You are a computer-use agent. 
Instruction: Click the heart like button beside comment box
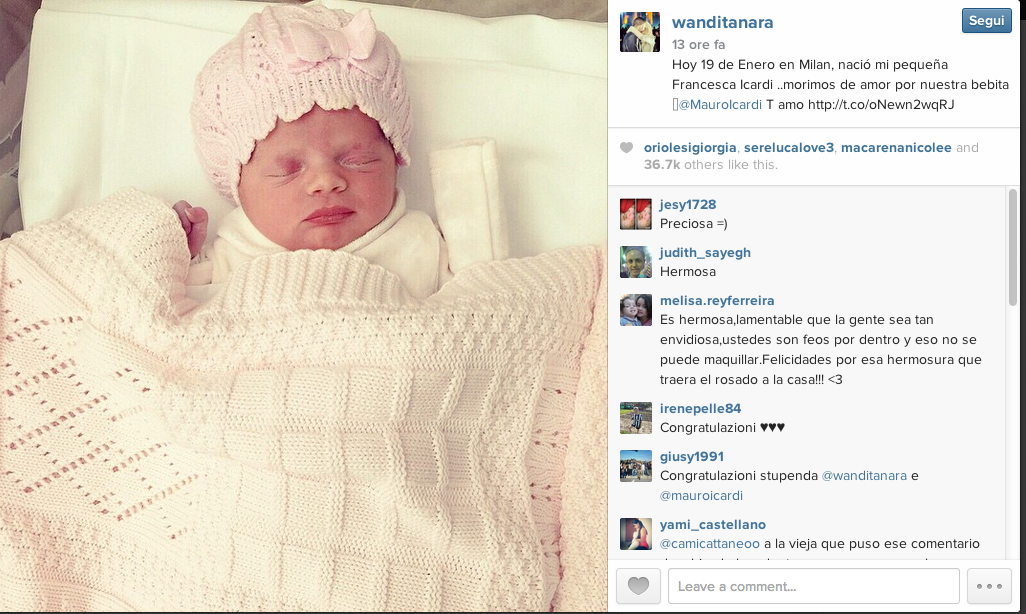638,586
